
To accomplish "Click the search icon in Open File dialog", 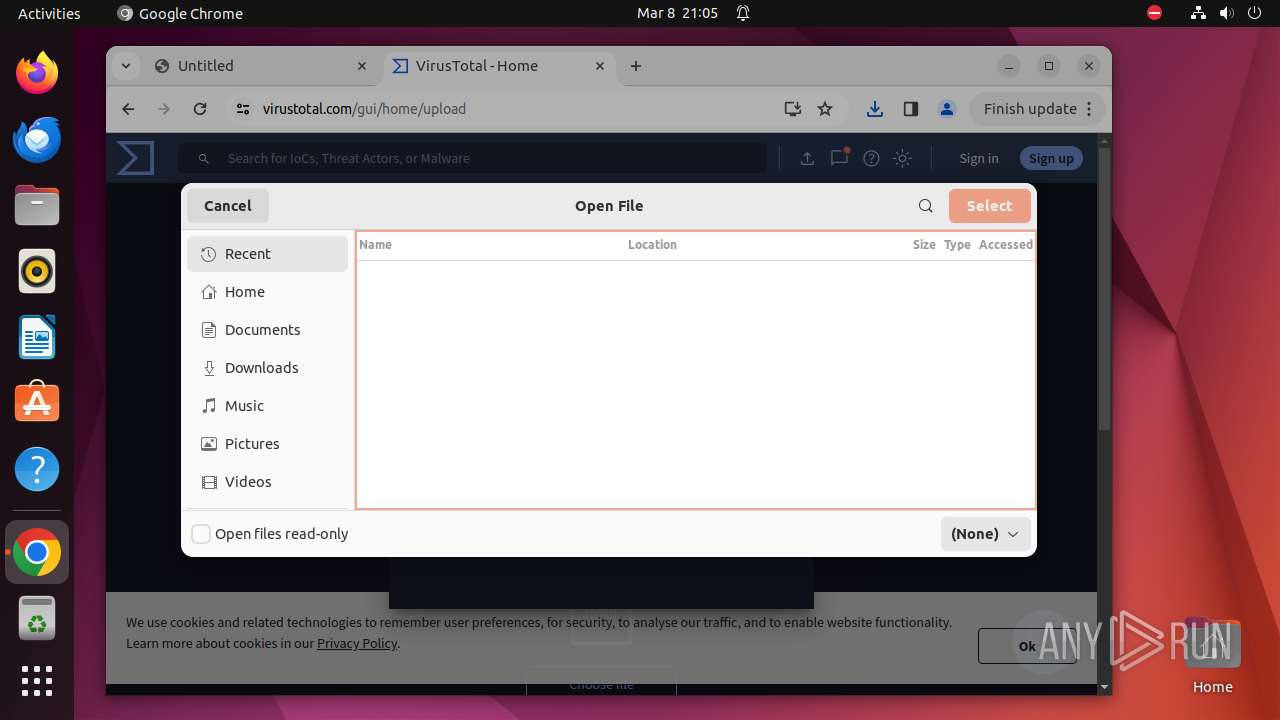I will [x=926, y=206].
